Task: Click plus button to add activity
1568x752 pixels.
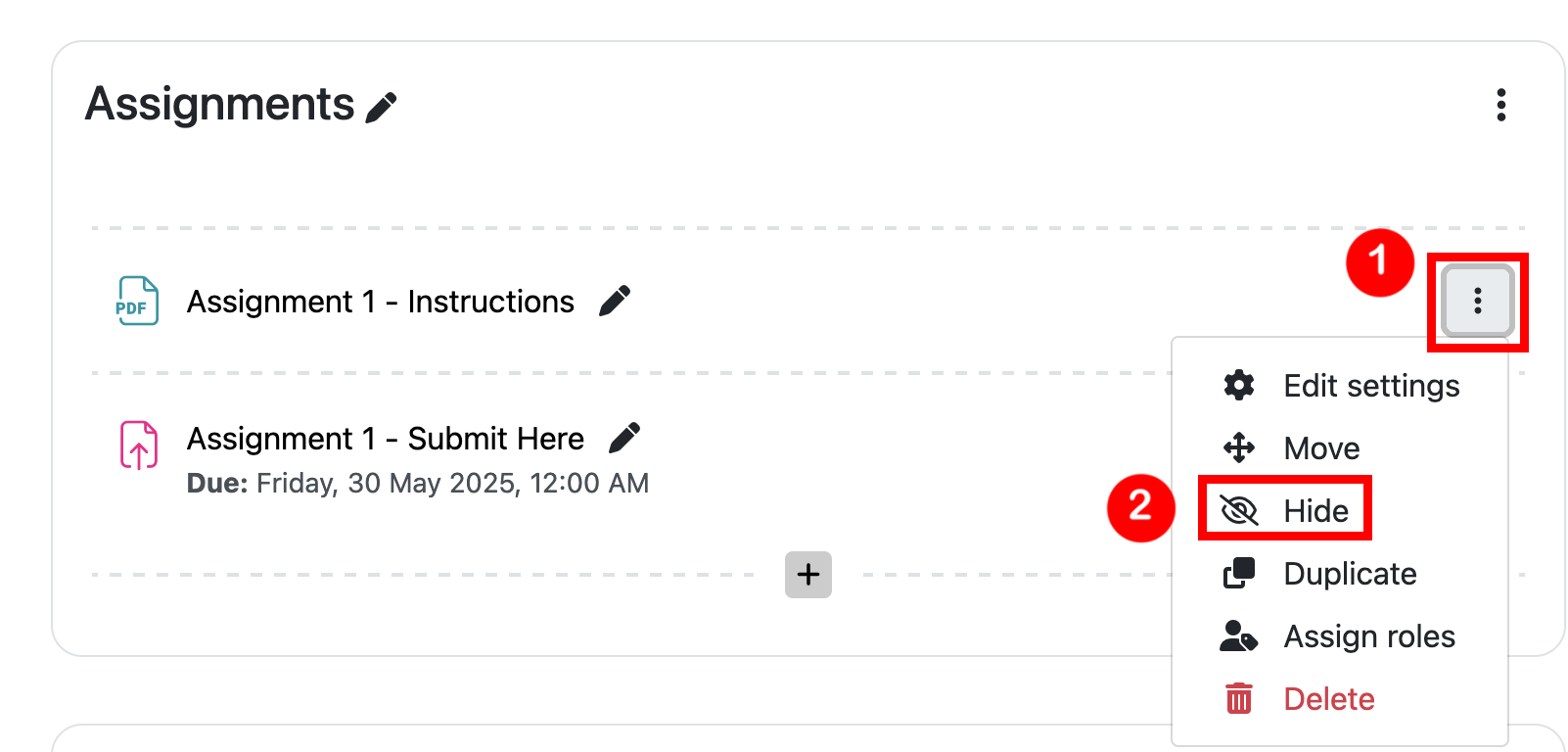Action: (x=807, y=574)
